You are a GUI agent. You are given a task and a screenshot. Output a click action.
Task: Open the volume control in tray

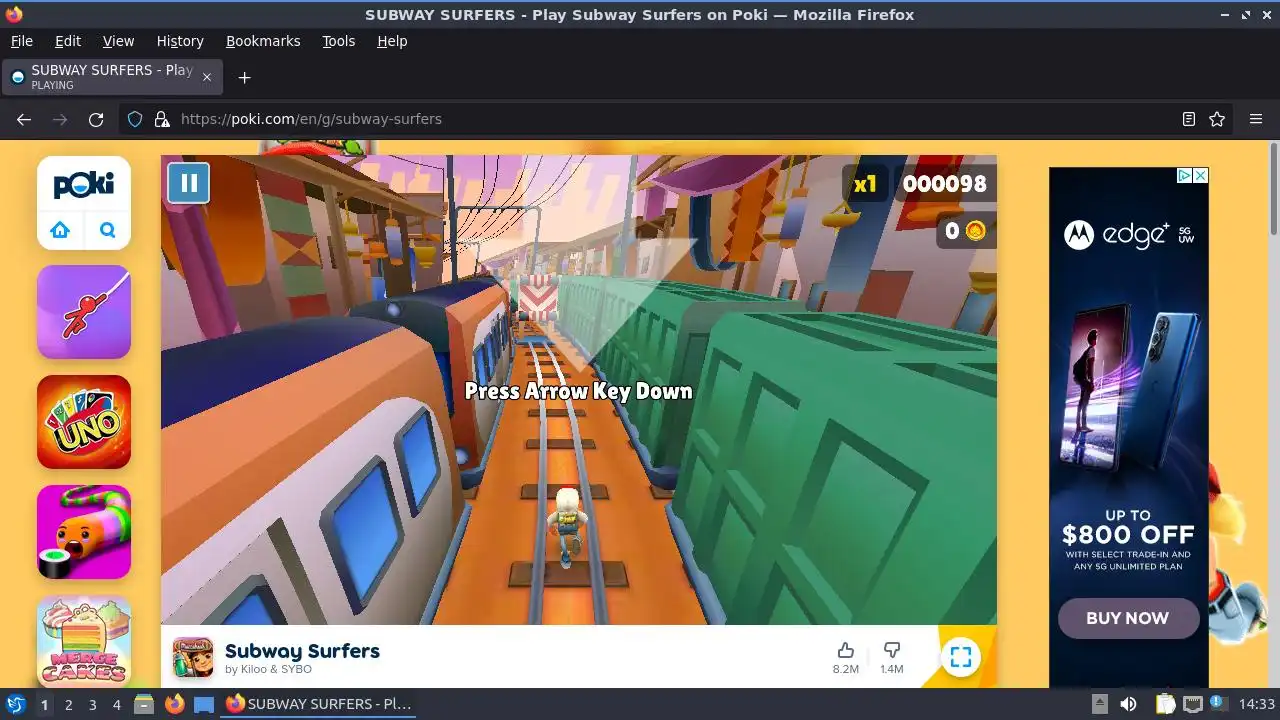tap(1128, 704)
